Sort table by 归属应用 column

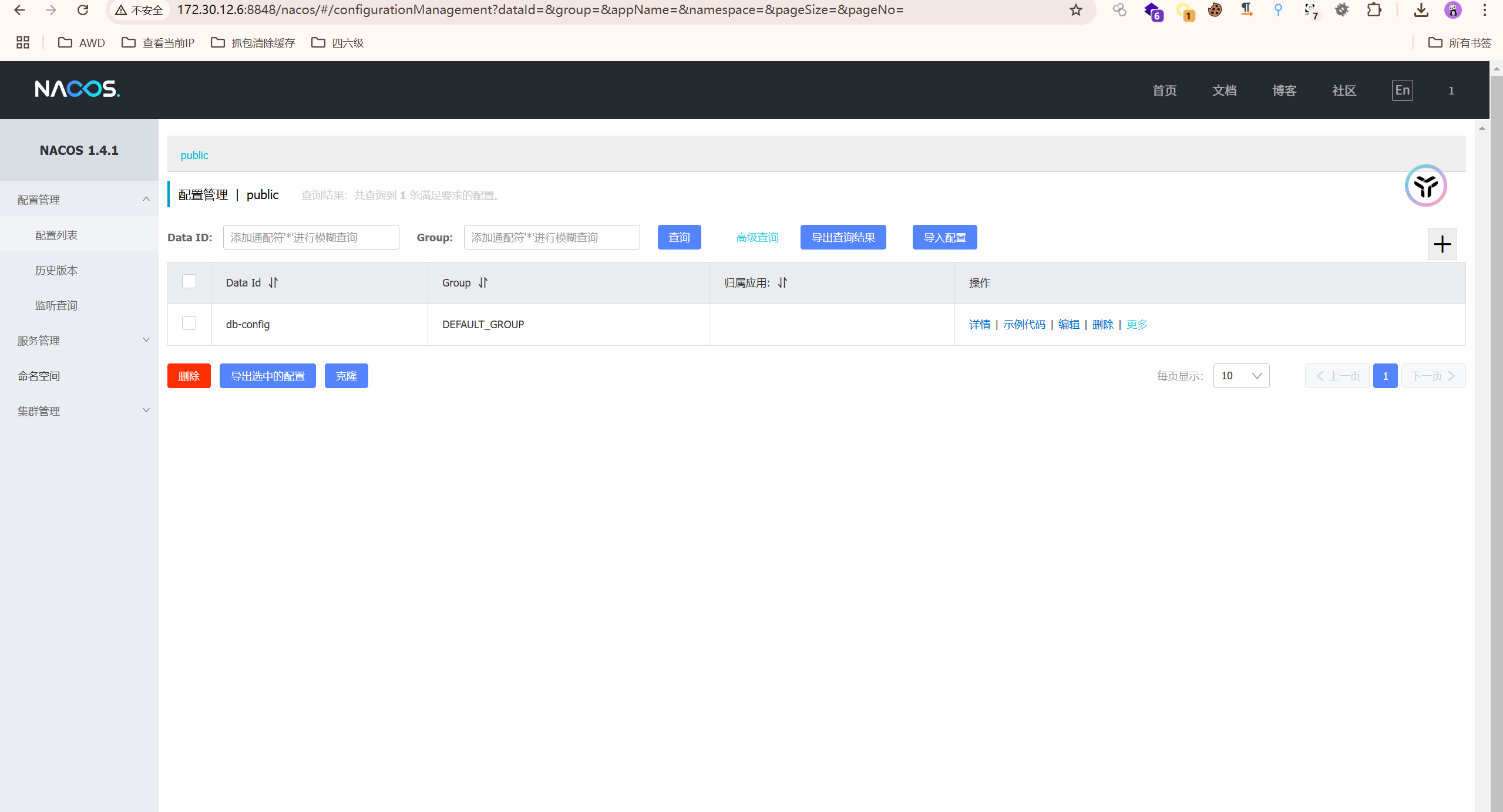(782, 282)
